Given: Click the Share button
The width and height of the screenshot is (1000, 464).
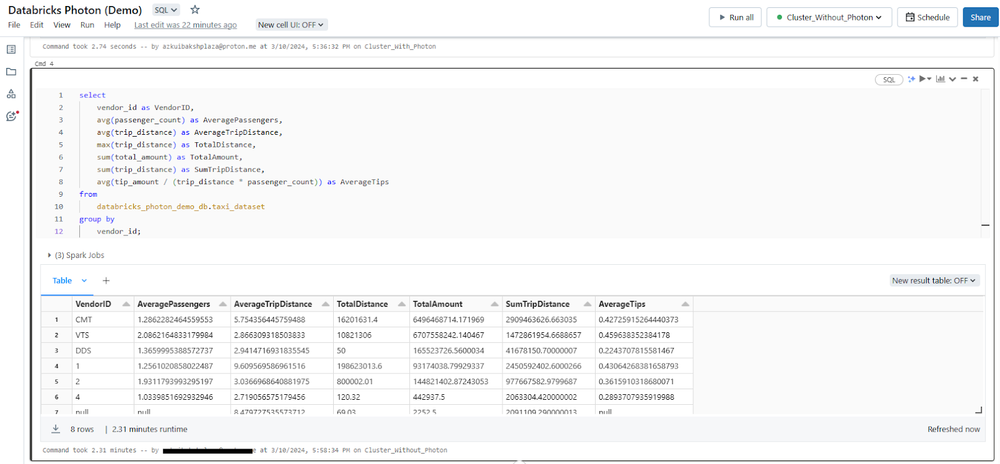Looking at the screenshot, I should (x=980, y=17).
